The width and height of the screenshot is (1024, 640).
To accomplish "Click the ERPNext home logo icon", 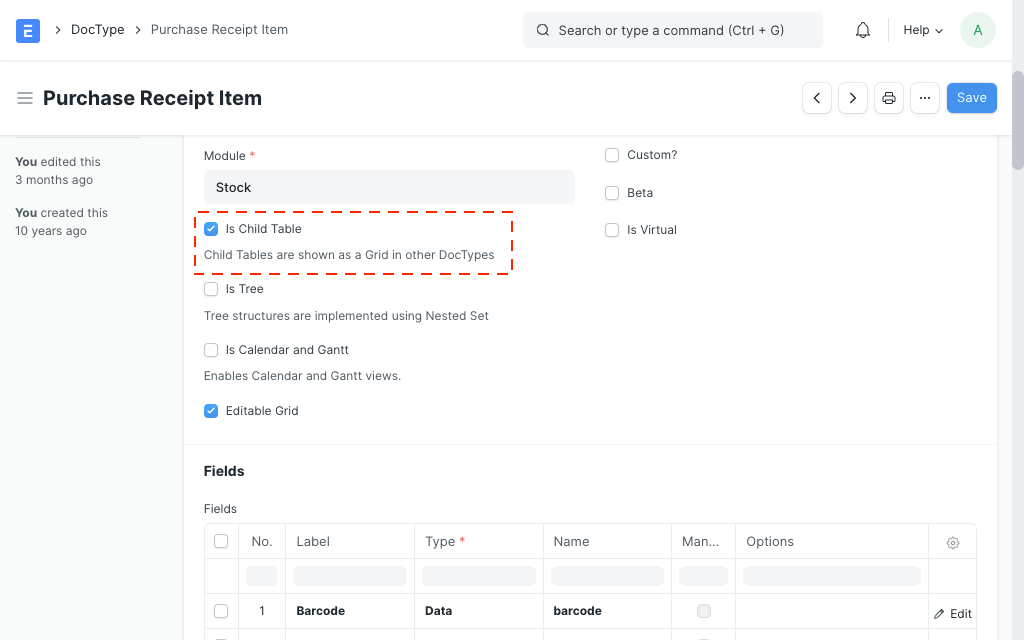I will 28,30.
